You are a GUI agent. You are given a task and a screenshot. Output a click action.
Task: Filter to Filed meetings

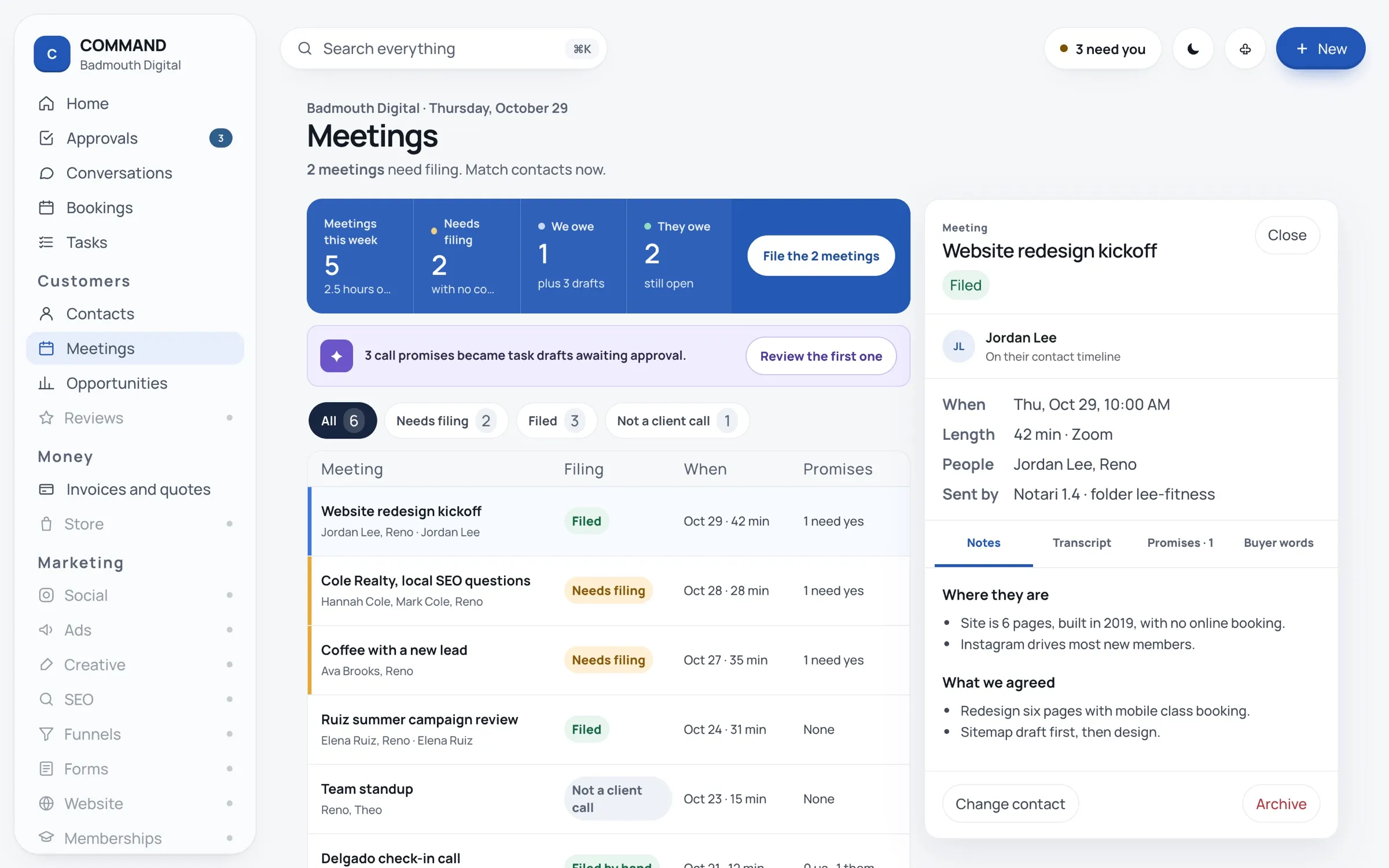[x=556, y=421]
